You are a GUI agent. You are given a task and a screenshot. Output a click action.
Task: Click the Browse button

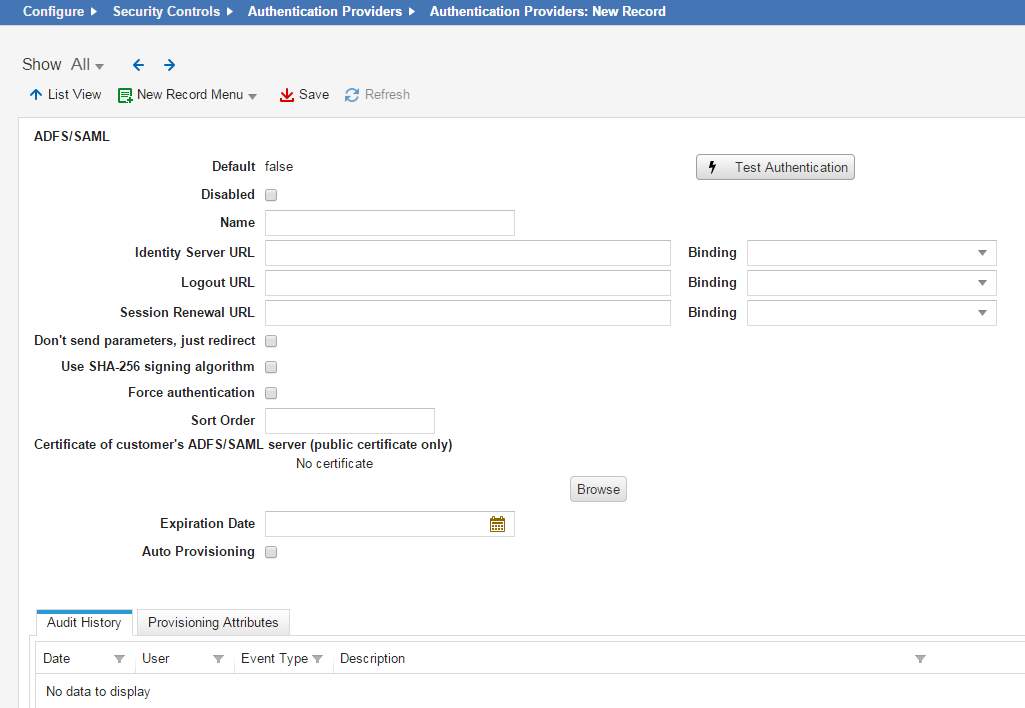click(x=597, y=489)
